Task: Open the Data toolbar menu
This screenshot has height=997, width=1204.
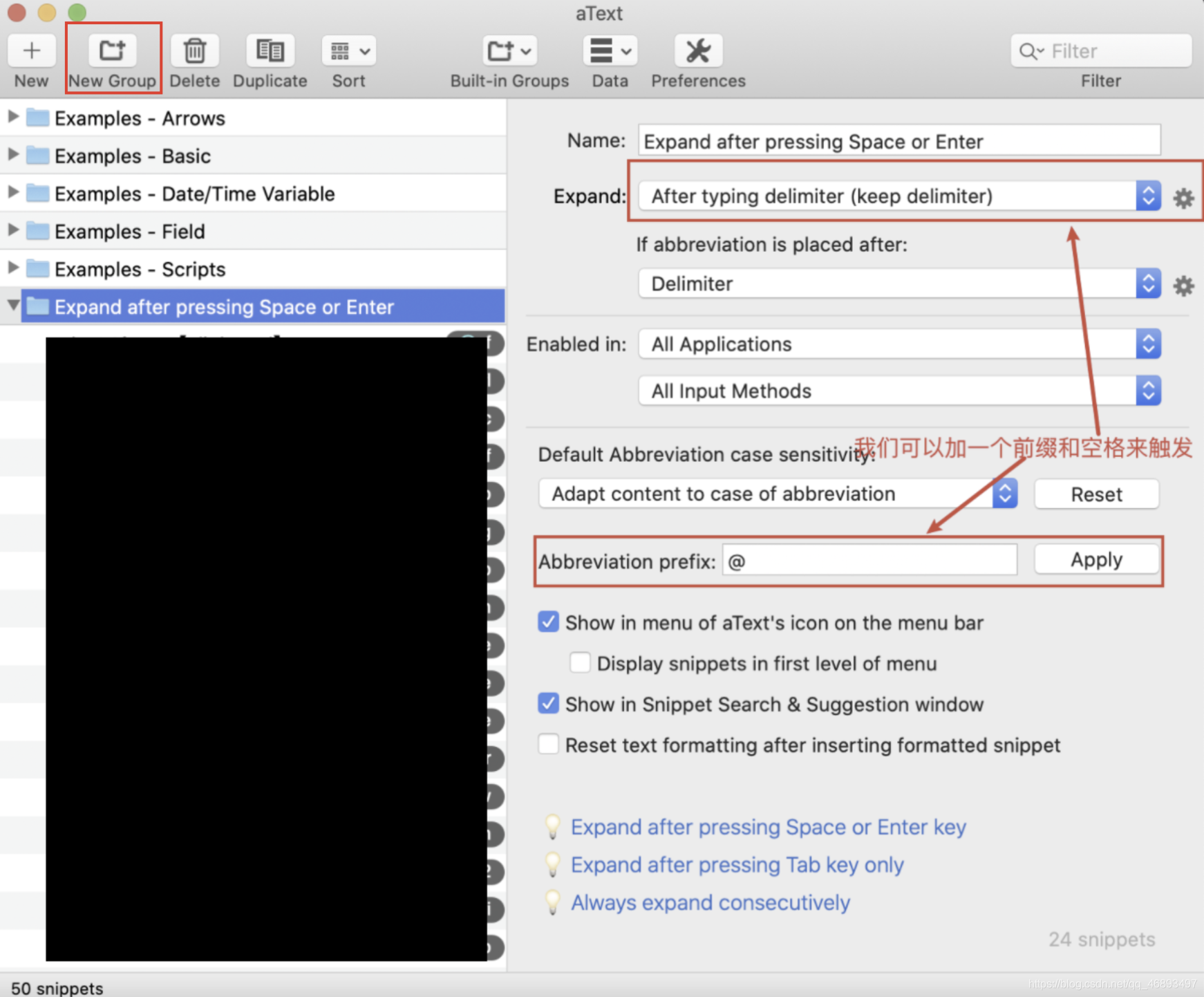Action: [610, 51]
